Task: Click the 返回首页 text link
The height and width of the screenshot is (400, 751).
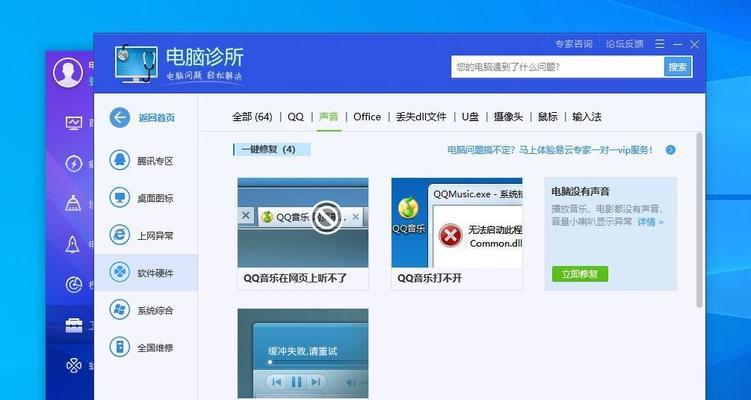Action: click(x=157, y=118)
